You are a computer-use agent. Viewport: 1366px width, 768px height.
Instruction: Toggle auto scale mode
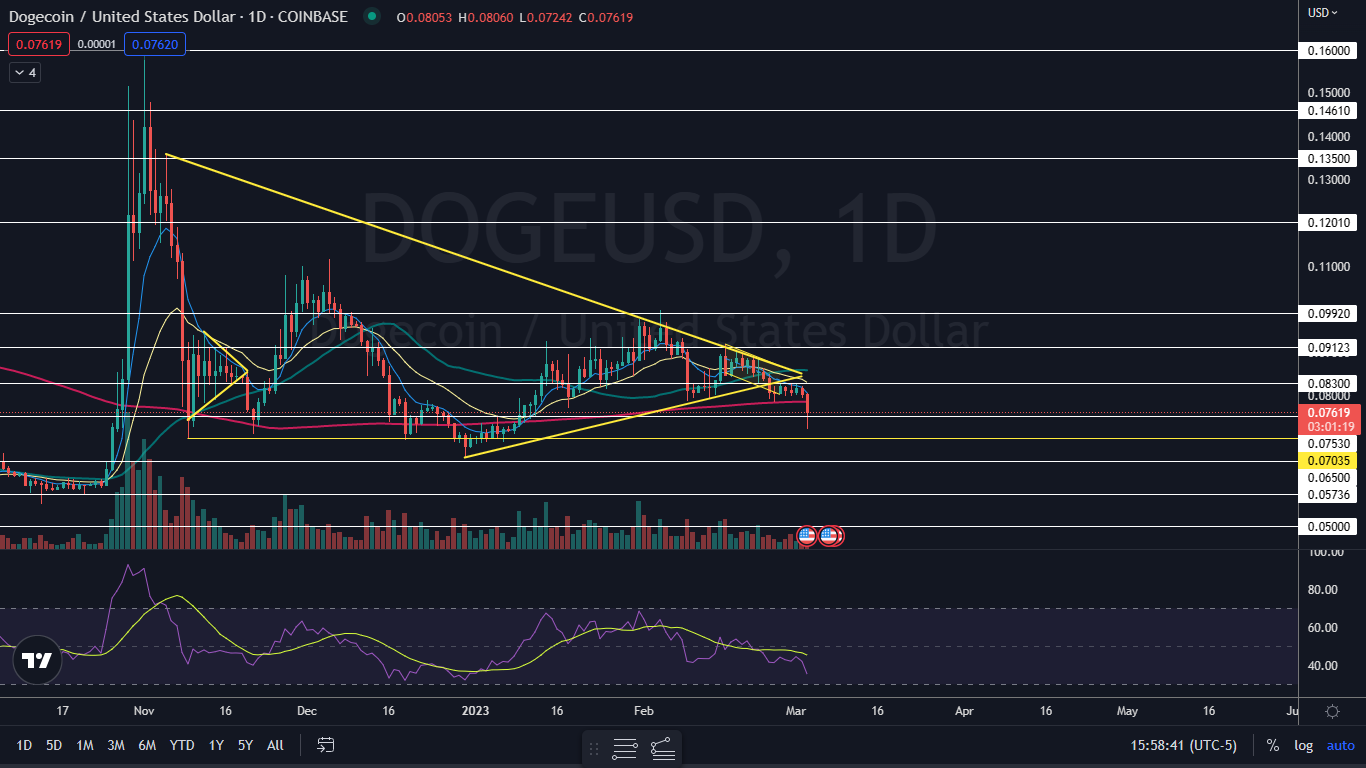(x=1340, y=745)
